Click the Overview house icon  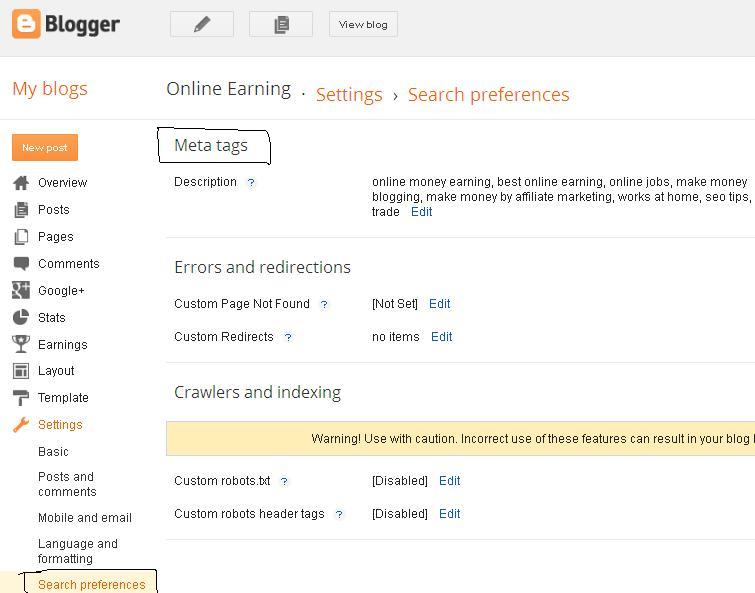point(21,183)
